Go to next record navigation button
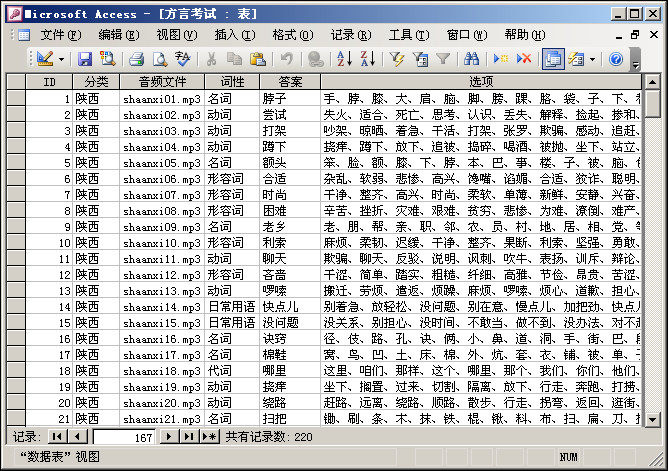The height and width of the screenshot is (471, 668). pos(169,437)
